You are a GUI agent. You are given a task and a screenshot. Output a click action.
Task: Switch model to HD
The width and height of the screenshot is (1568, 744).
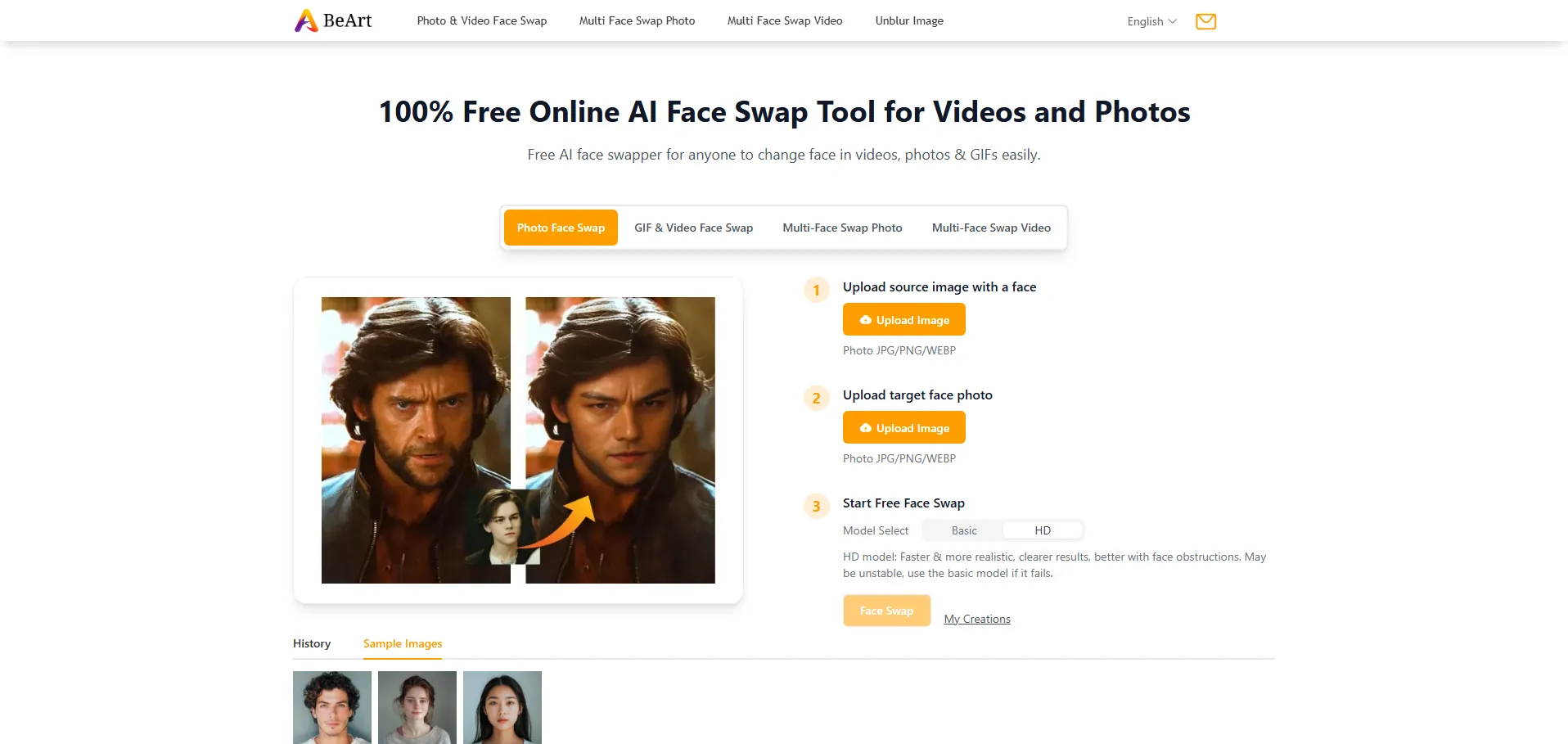(1042, 530)
